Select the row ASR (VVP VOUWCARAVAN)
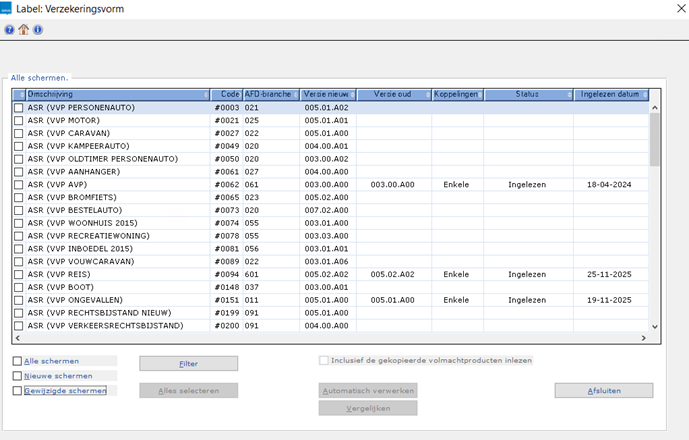 (x=331, y=262)
